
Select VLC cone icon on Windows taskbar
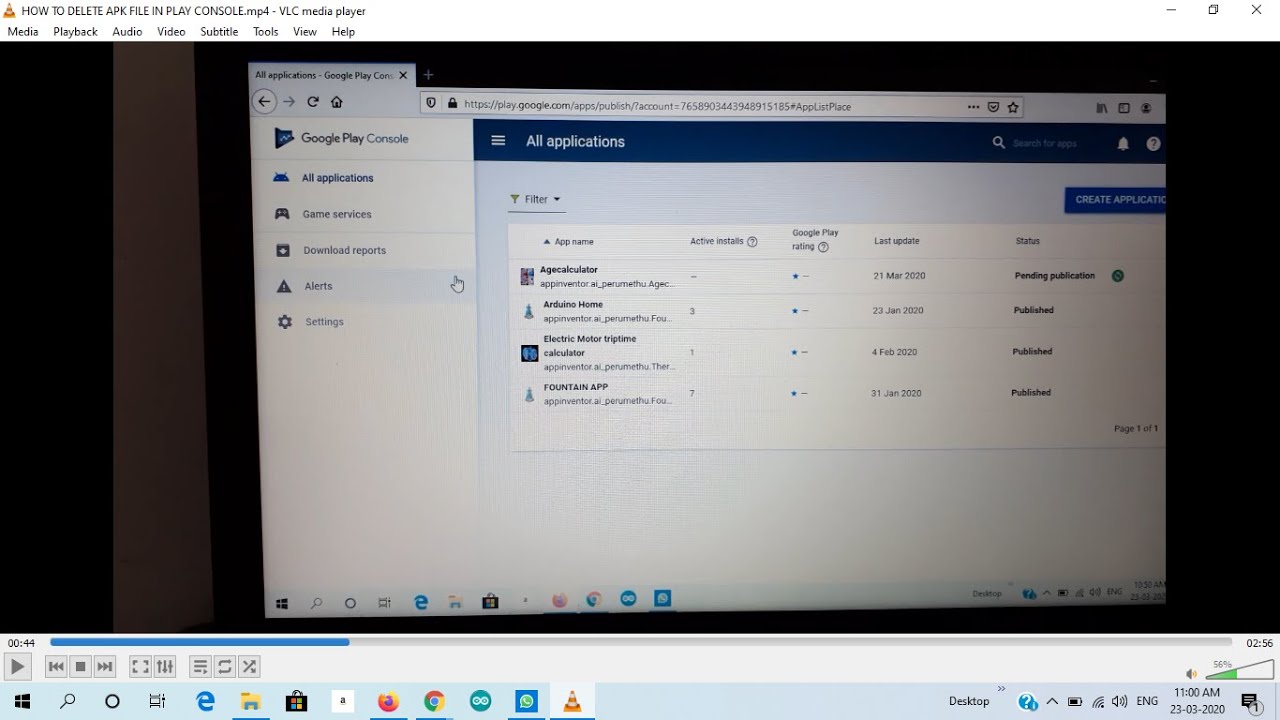pyautogui.click(x=572, y=701)
